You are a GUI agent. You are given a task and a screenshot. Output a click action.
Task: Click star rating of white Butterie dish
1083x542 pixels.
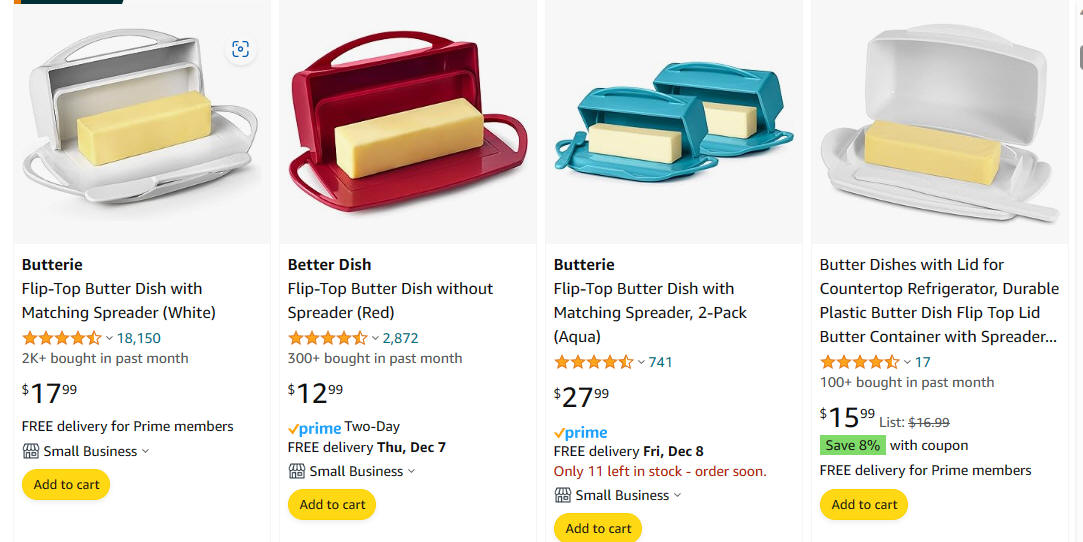tap(62, 338)
